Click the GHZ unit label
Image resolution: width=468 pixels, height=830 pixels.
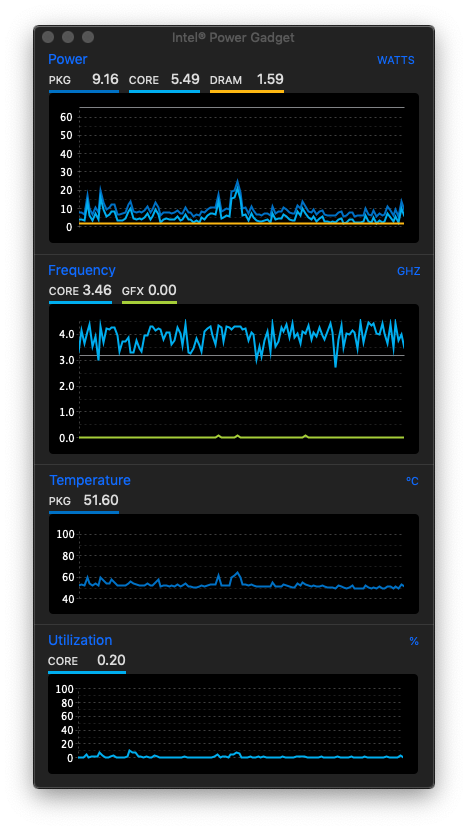click(408, 272)
